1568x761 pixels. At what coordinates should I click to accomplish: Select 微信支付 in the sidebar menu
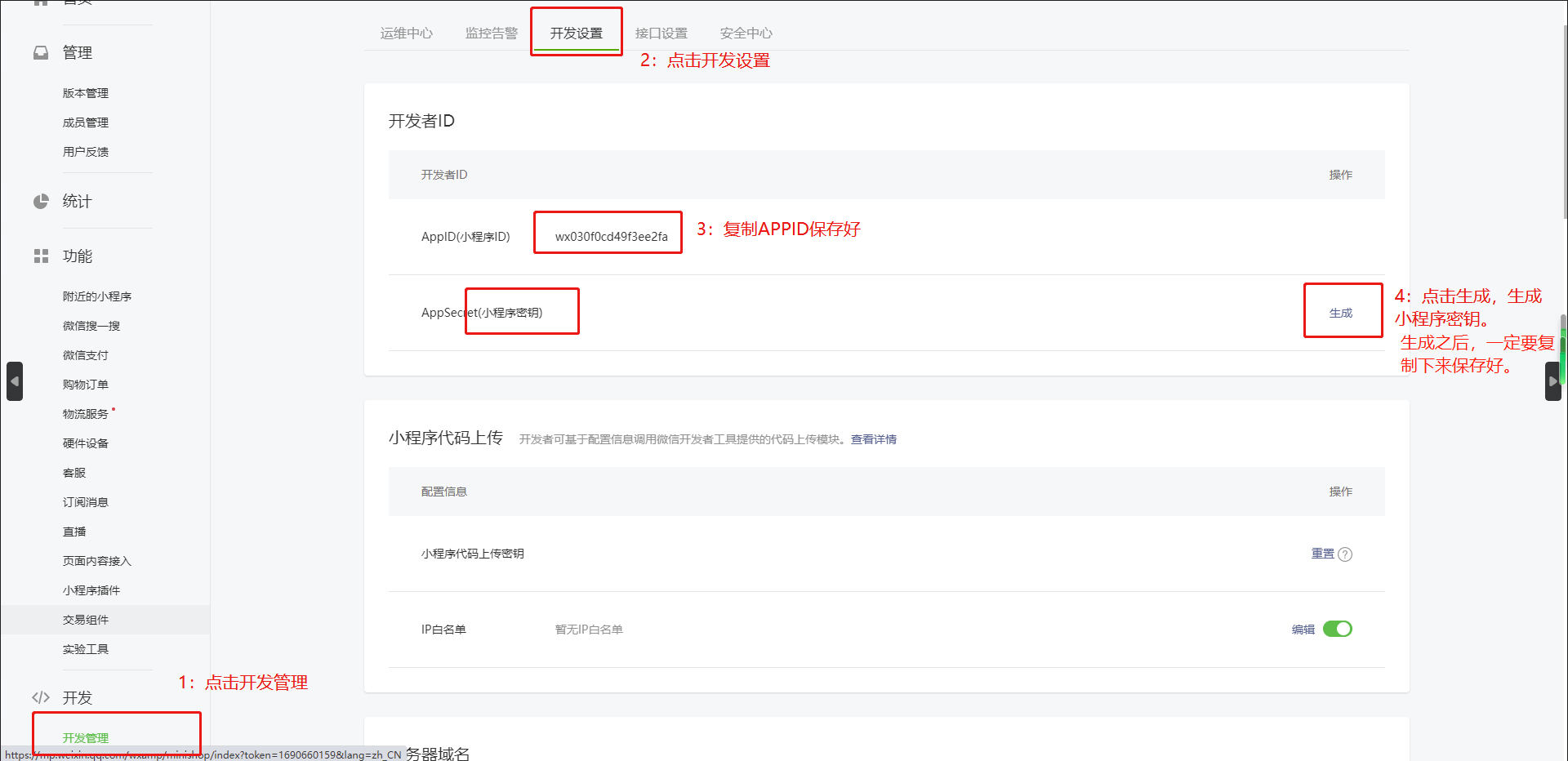(86, 355)
